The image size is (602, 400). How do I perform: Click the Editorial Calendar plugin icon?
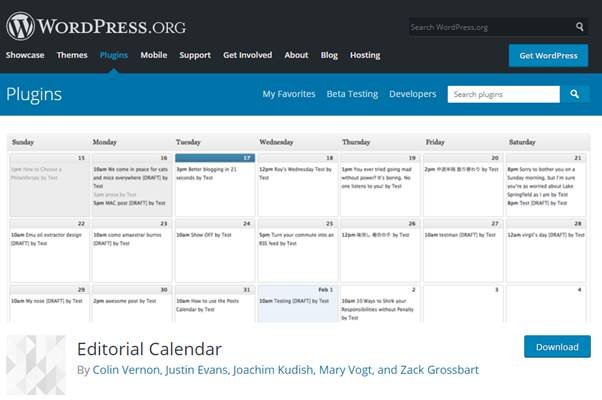pyautogui.click(x=36, y=365)
